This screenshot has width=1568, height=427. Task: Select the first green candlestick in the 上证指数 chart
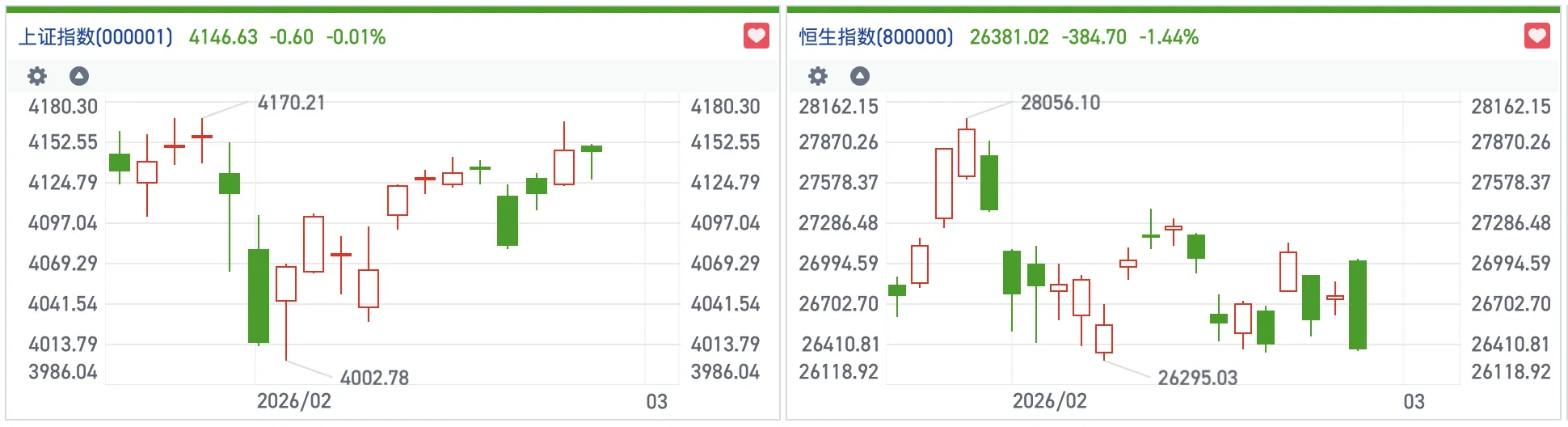(120, 162)
